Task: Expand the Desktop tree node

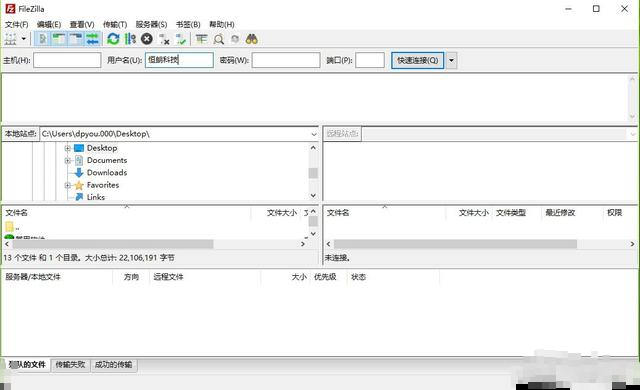Action: [68, 148]
